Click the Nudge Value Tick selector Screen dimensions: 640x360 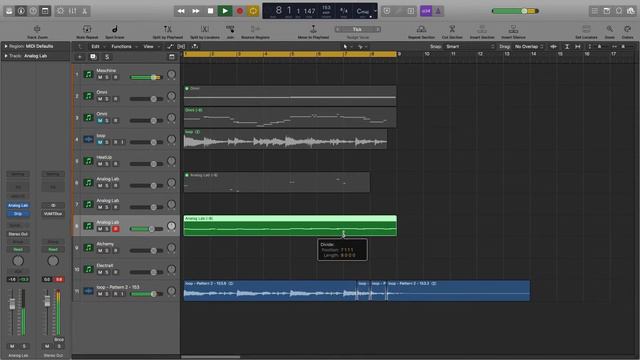[x=358, y=29]
